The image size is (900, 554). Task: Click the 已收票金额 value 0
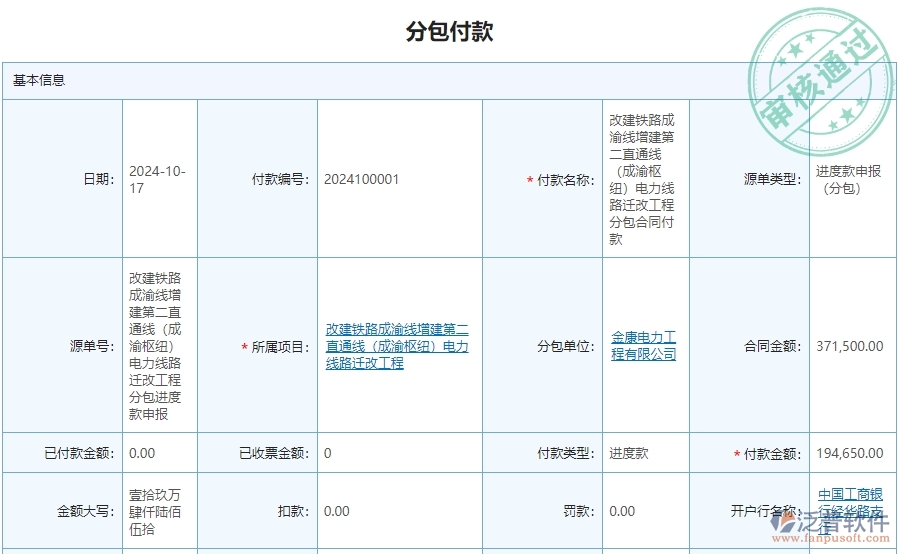pyautogui.click(x=328, y=453)
